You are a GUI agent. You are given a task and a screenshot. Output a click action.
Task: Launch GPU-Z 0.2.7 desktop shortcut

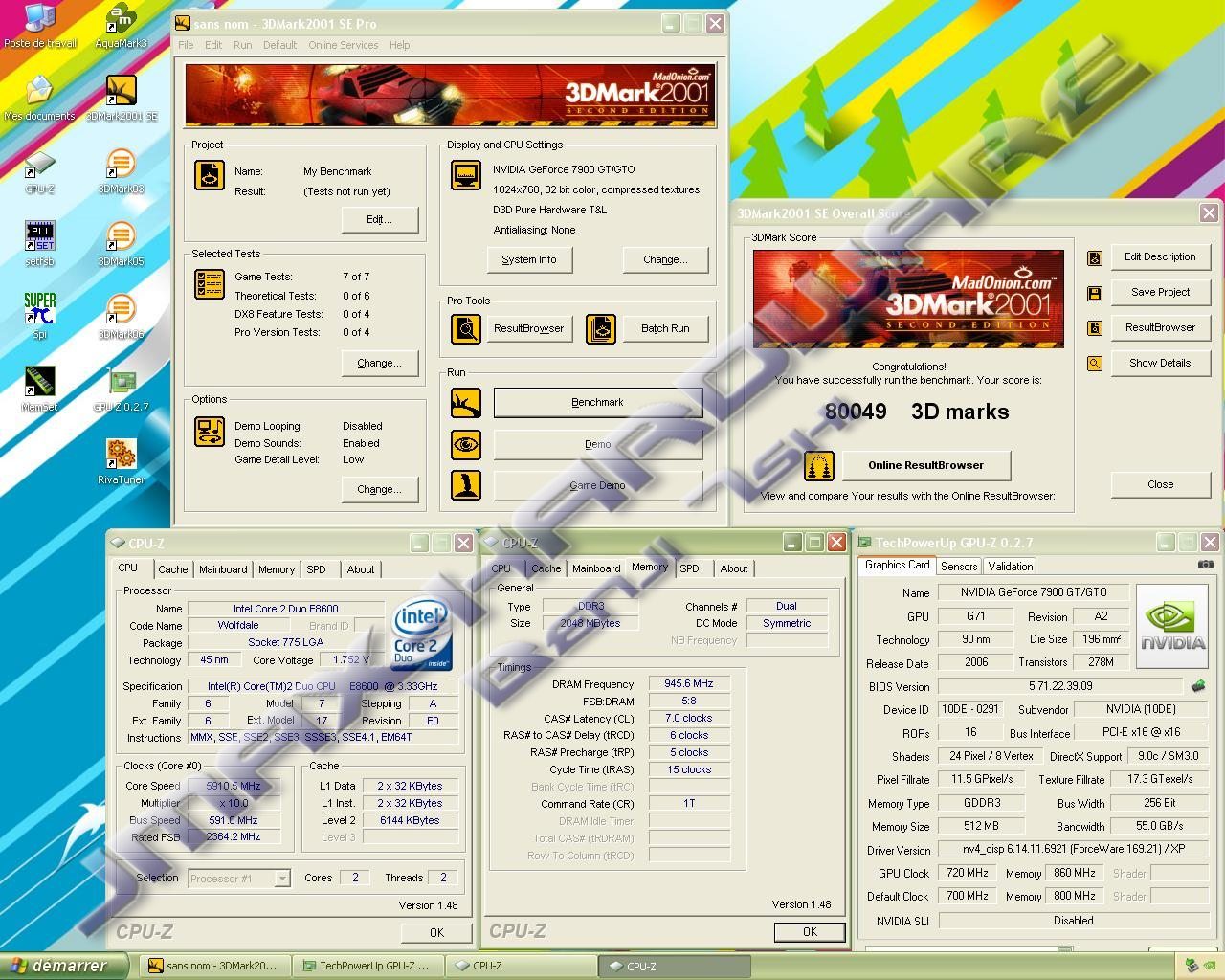point(121,390)
